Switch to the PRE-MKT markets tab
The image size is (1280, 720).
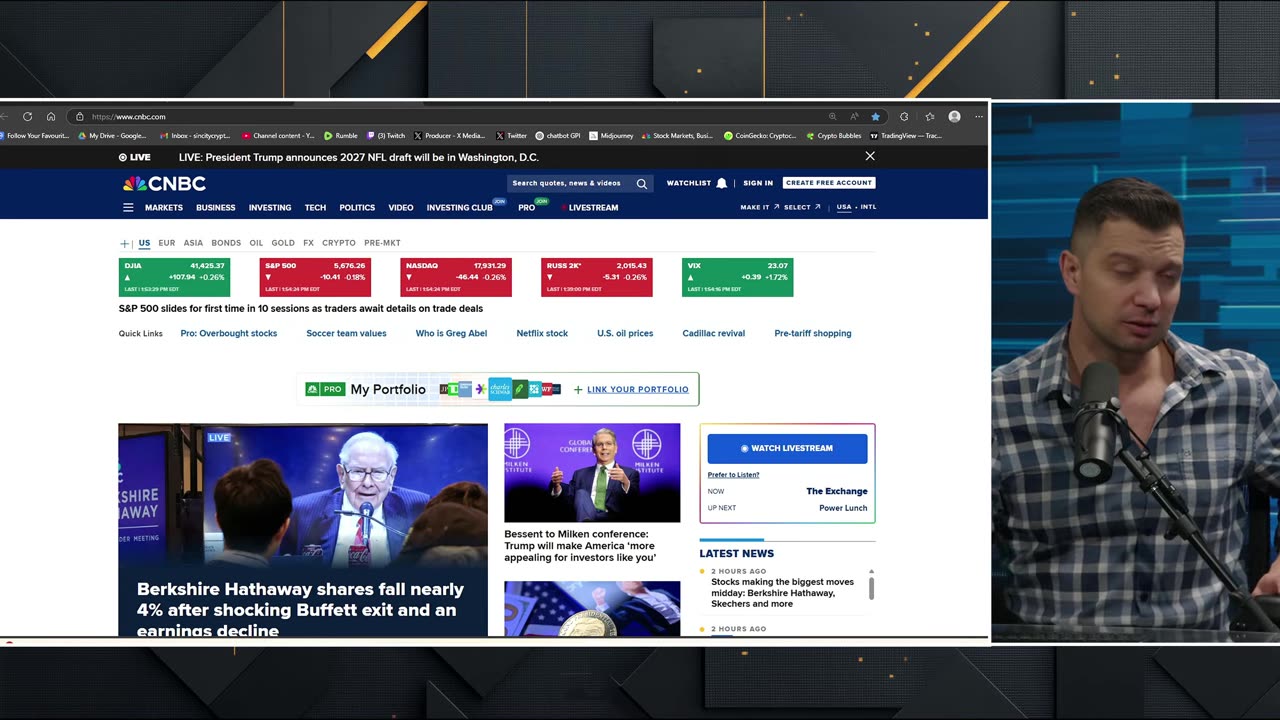(x=382, y=243)
